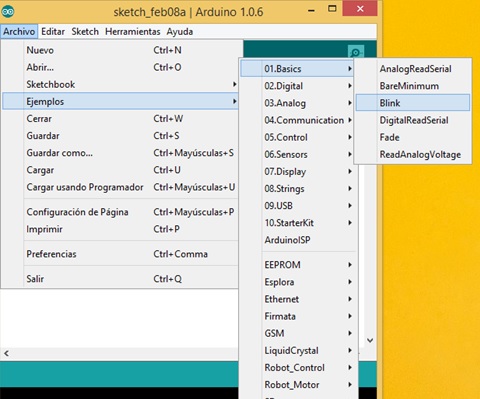The height and width of the screenshot is (399, 480).
Task: Select Cargar to upload sketch
Action: tap(120, 170)
